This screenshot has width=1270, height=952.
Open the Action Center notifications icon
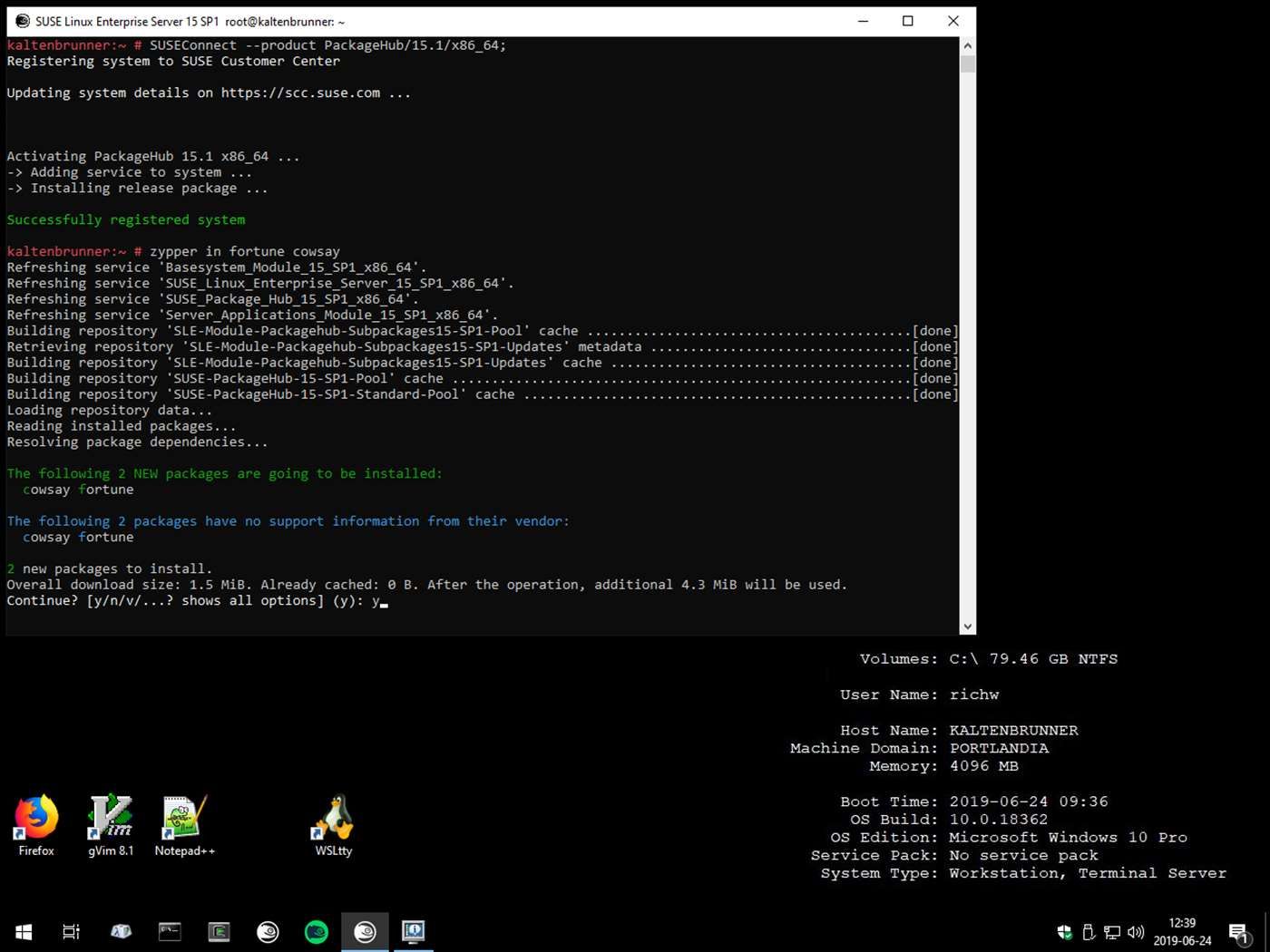[x=1238, y=932]
